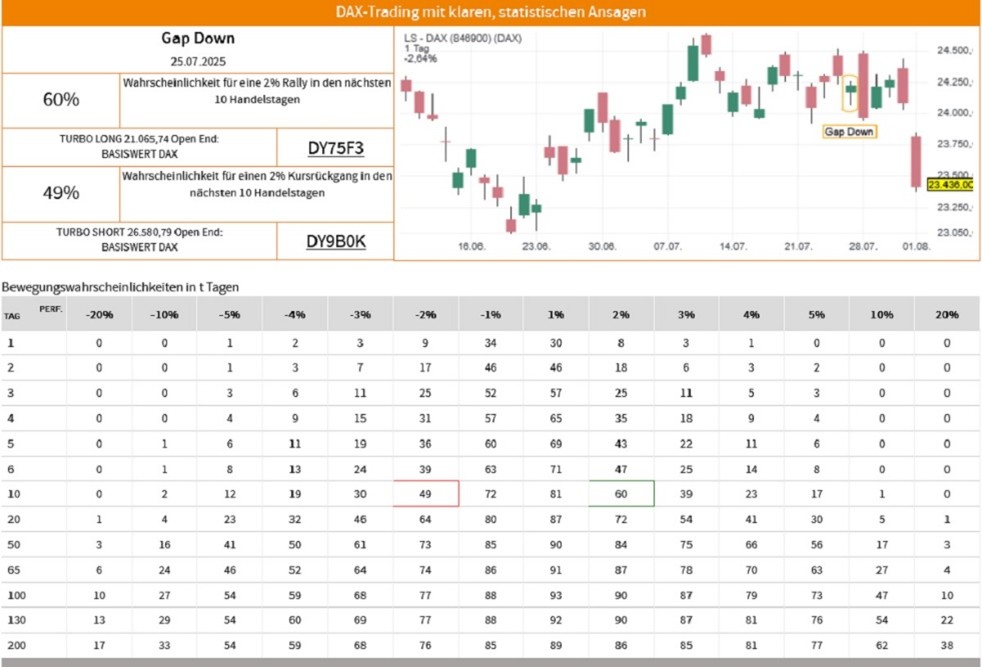Click the "200" day row label
982x667 pixels.
[x=16, y=645]
